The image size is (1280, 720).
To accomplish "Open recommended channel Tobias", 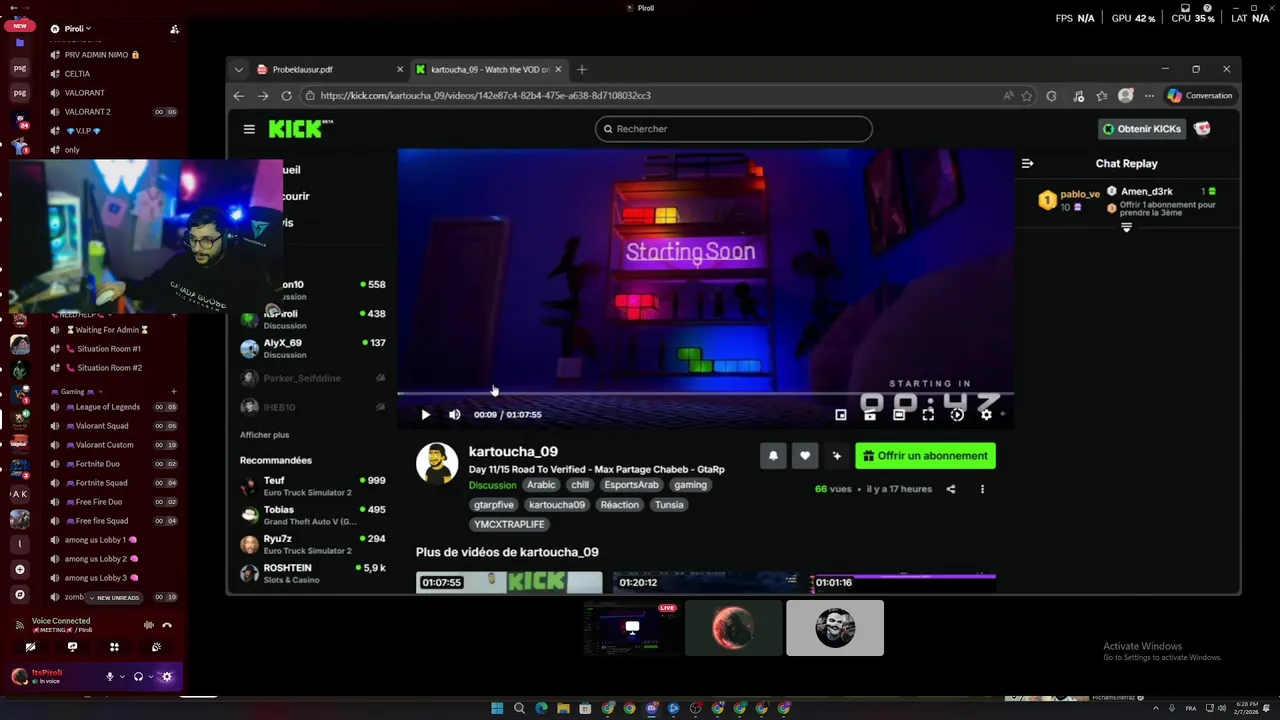I will pyautogui.click(x=312, y=515).
